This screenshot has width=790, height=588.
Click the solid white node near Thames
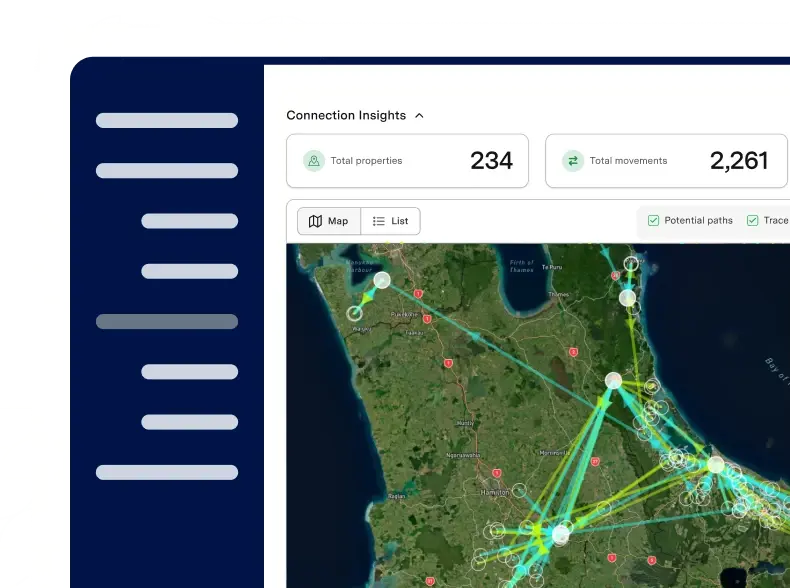pos(627,298)
